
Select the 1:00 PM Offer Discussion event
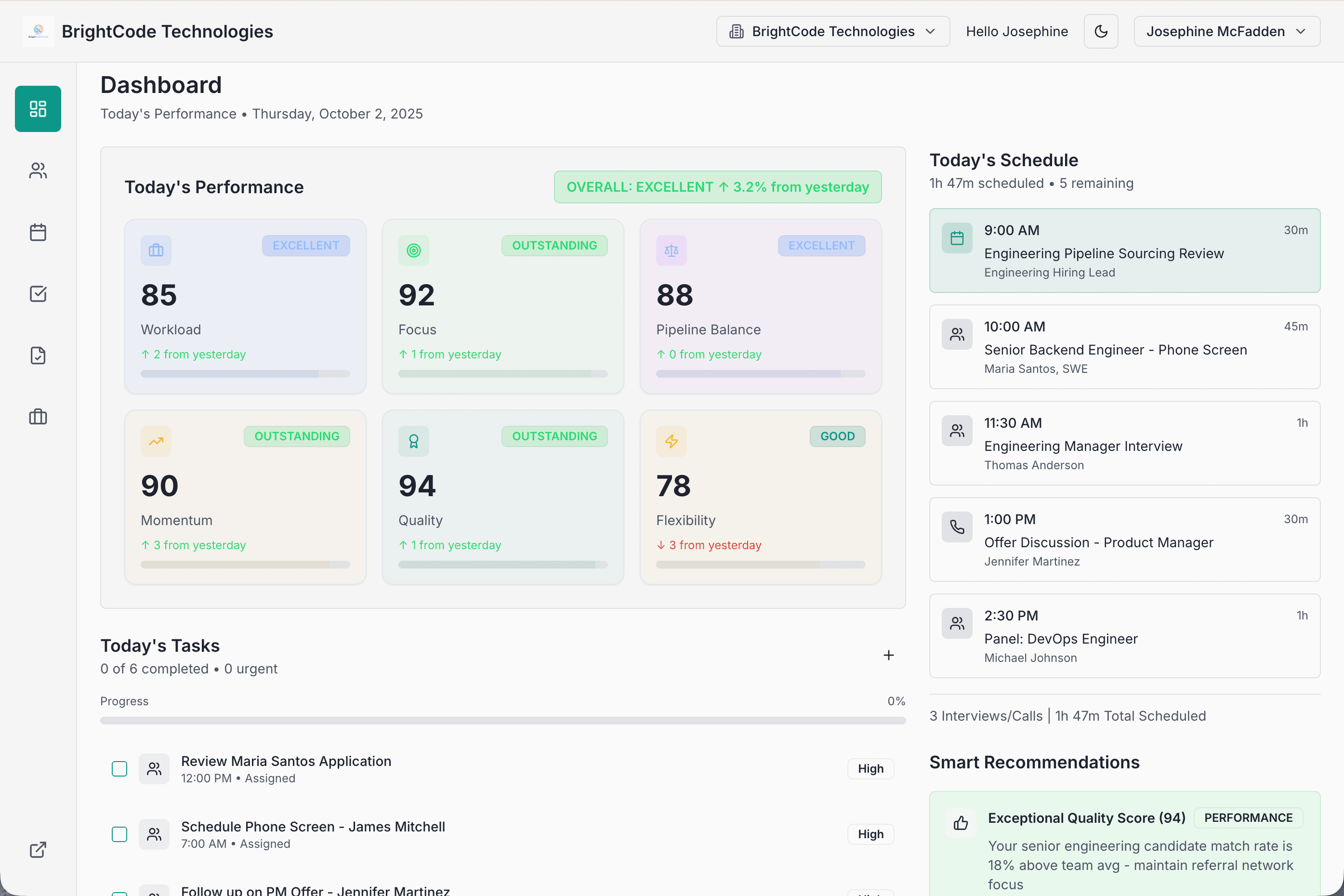click(x=1124, y=540)
